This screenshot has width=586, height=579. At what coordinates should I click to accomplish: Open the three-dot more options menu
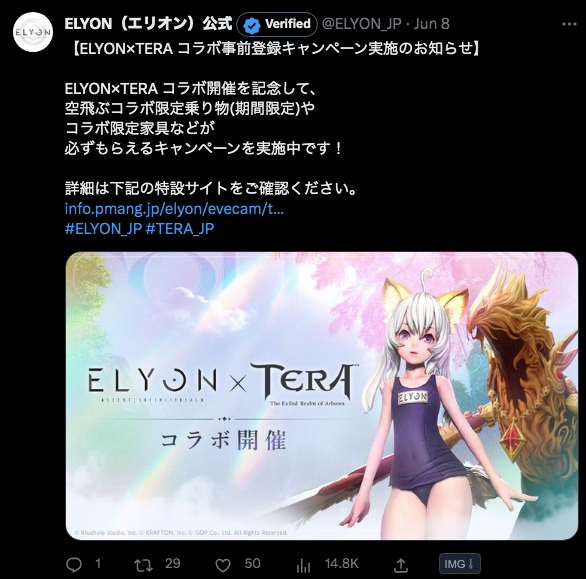pos(569,24)
